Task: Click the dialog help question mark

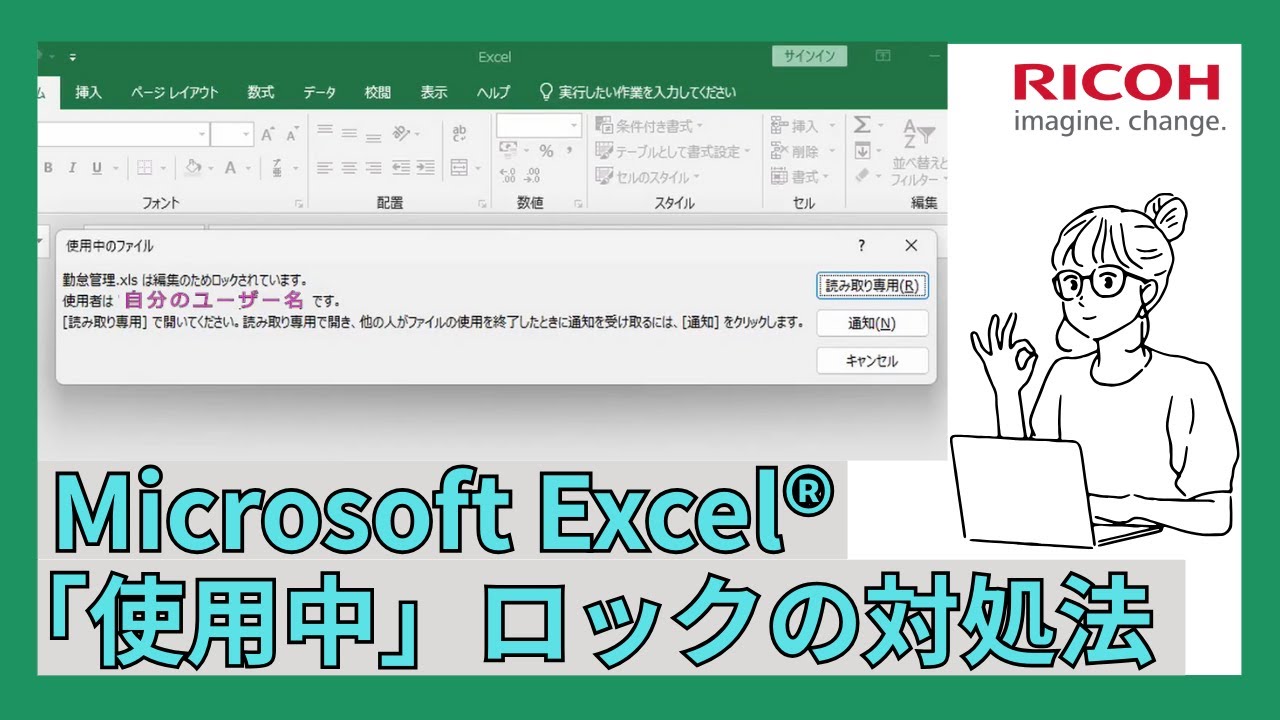Action: click(x=861, y=246)
